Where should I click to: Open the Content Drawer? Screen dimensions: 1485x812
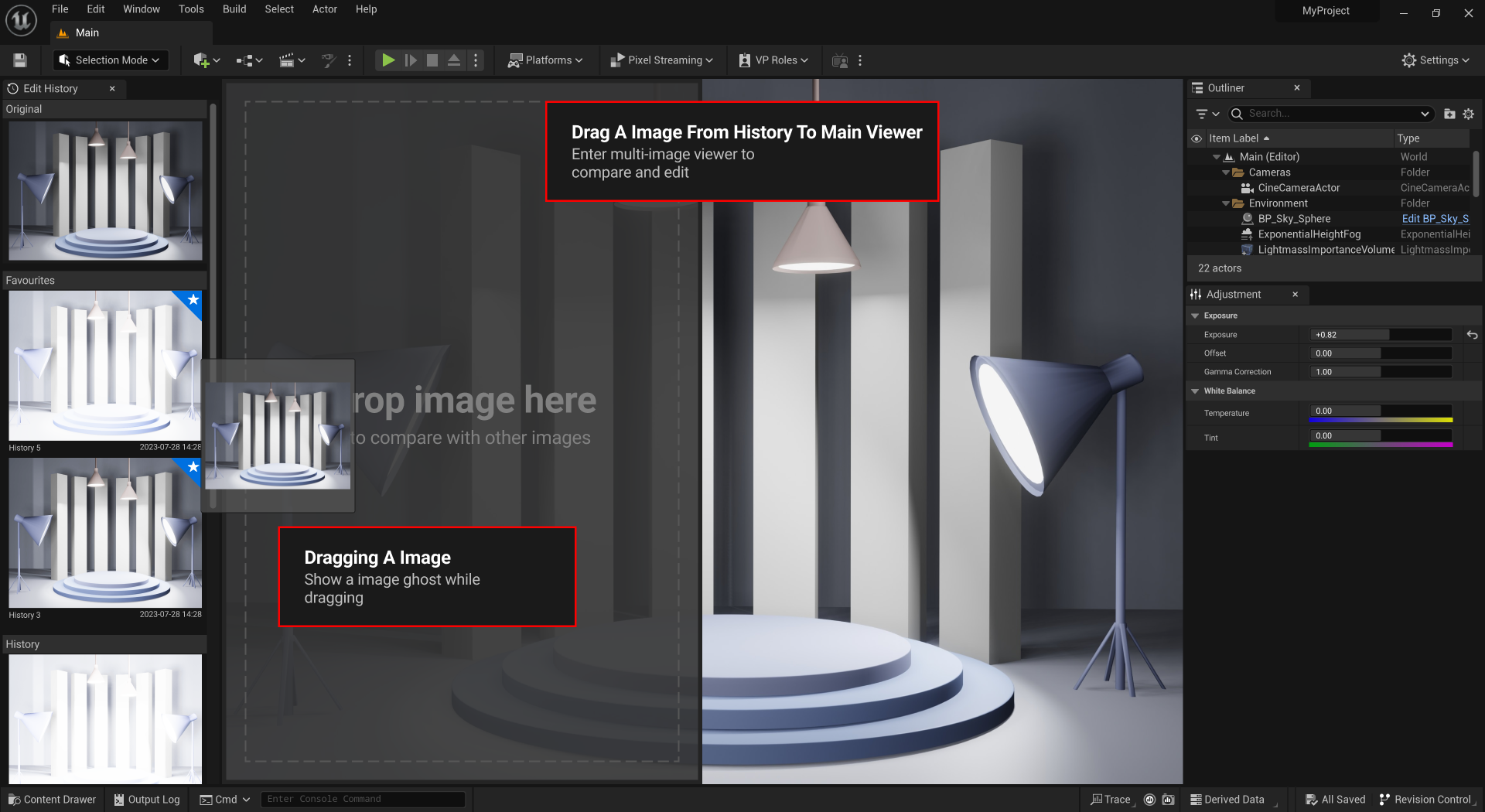coord(53,800)
